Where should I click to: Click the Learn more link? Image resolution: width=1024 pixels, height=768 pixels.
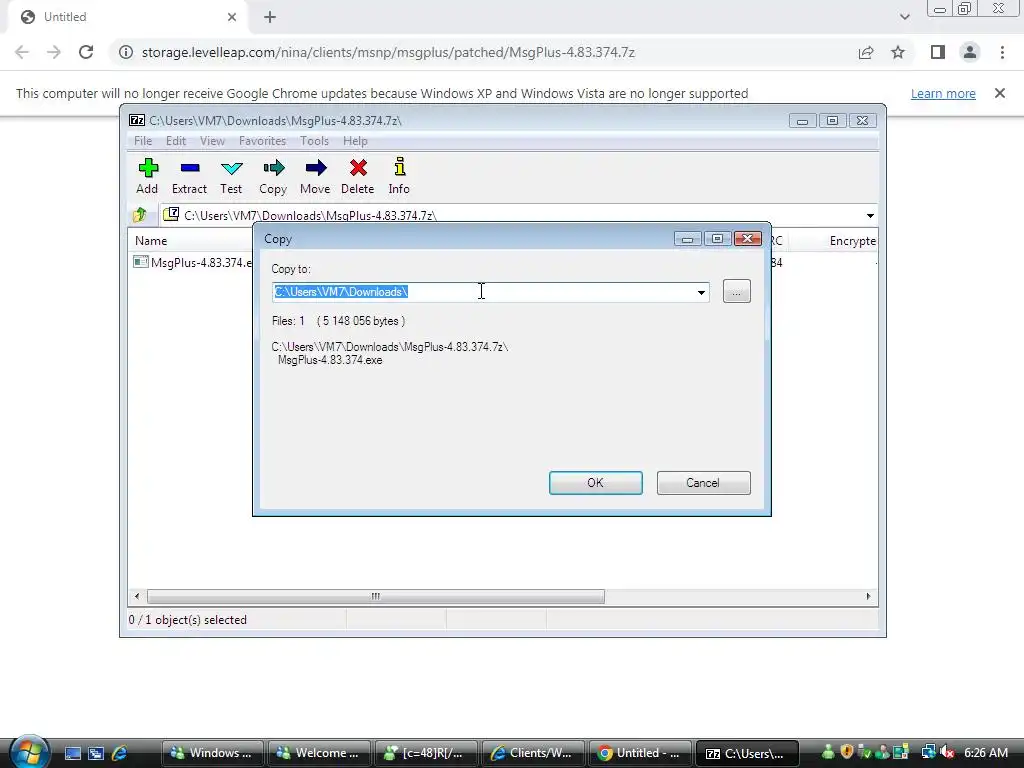943,93
